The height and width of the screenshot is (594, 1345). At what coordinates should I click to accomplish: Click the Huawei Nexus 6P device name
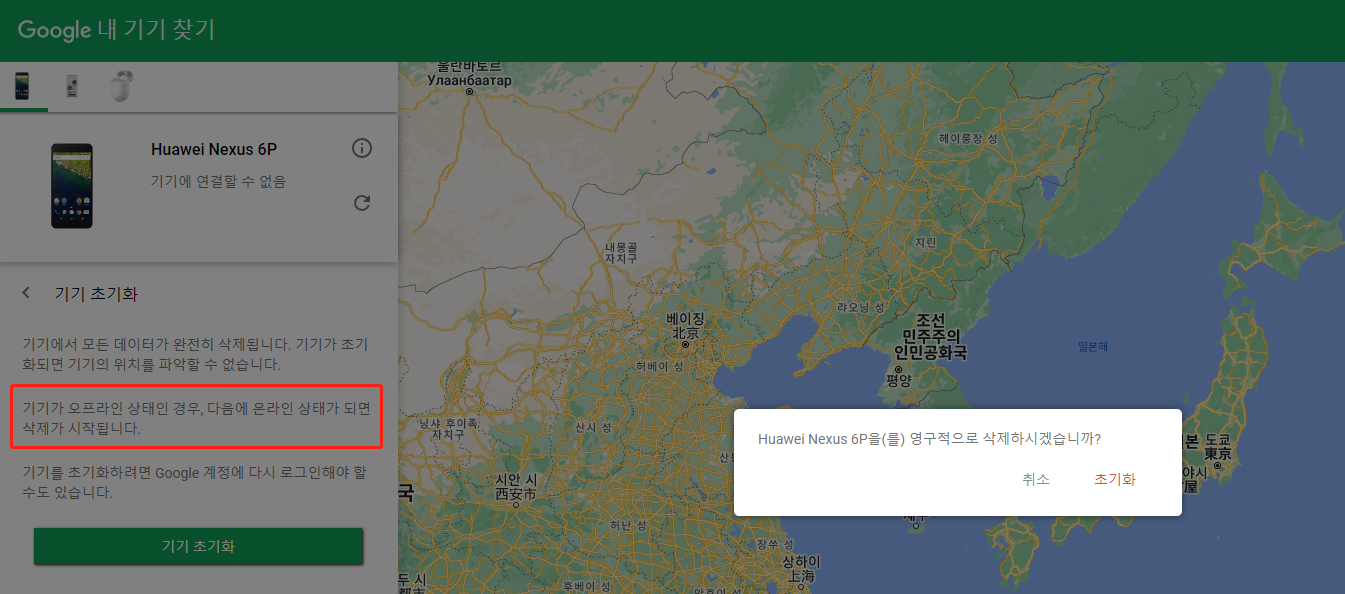pos(214,149)
